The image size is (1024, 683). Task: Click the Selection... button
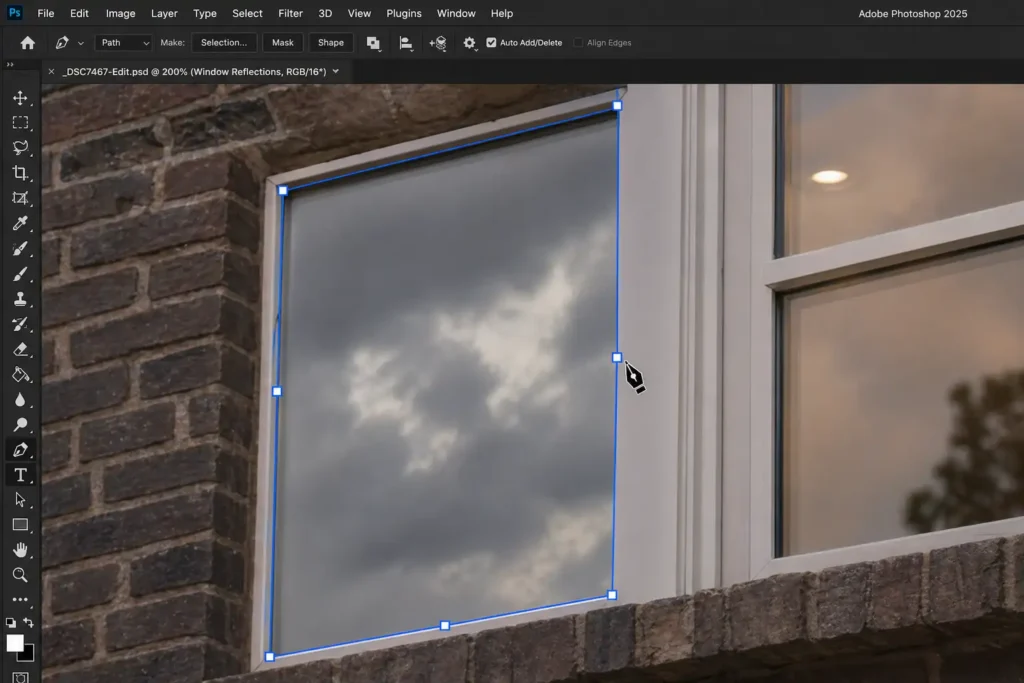(223, 43)
